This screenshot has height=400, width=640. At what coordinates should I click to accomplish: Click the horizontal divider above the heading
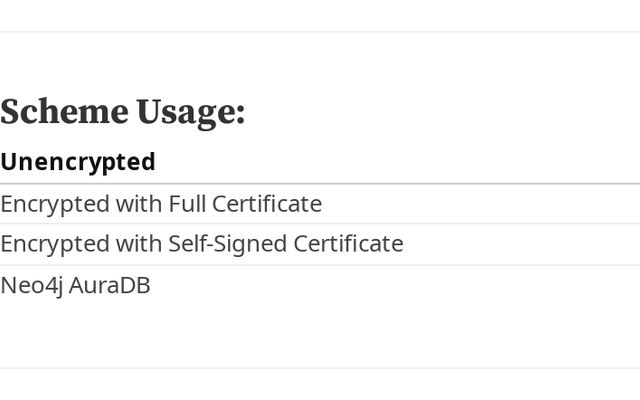320,32
